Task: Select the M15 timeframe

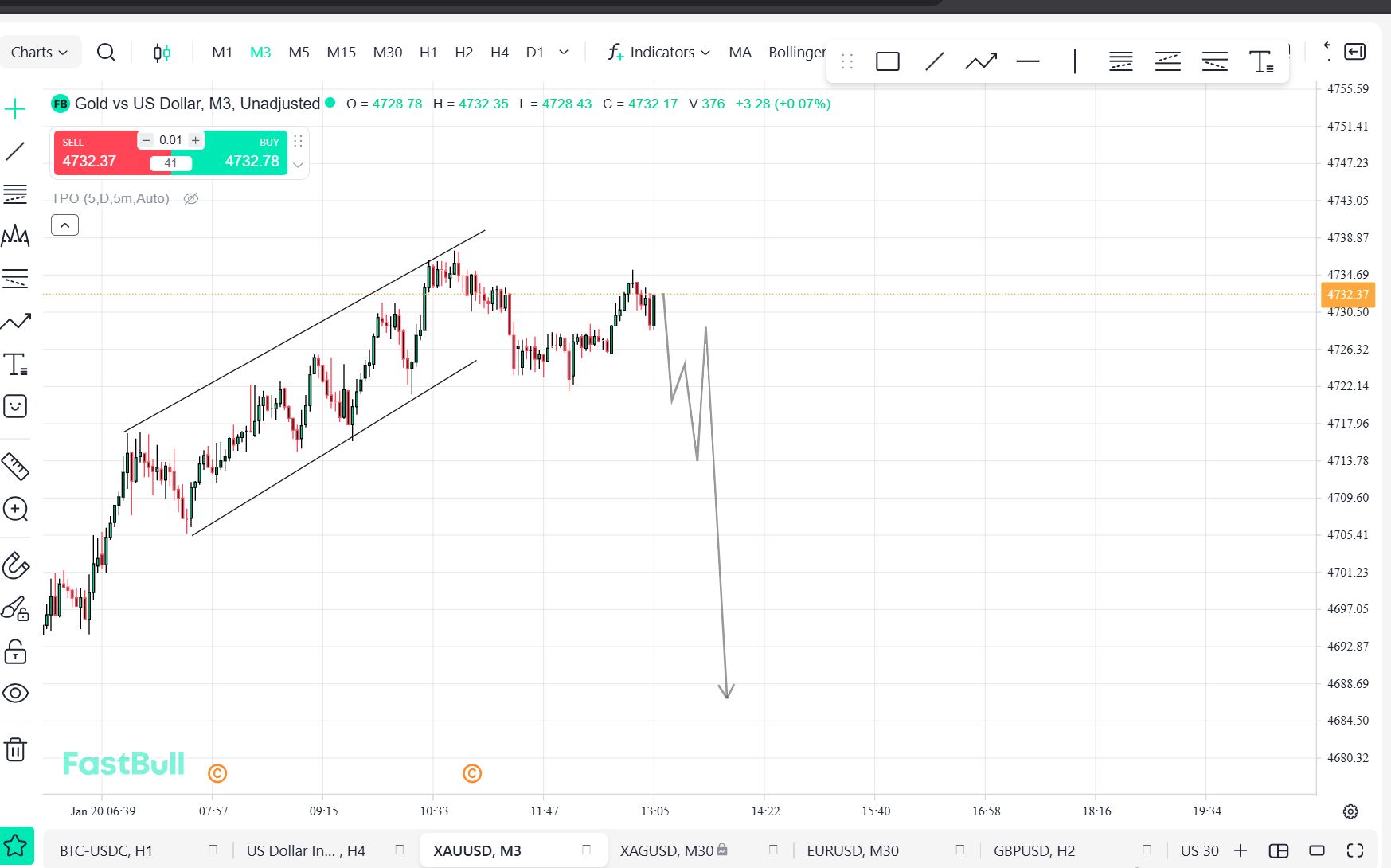Action: coord(341,53)
